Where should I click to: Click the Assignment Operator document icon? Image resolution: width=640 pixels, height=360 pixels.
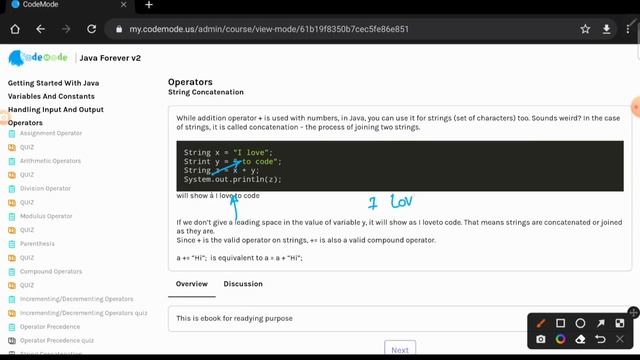coord(12,133)
